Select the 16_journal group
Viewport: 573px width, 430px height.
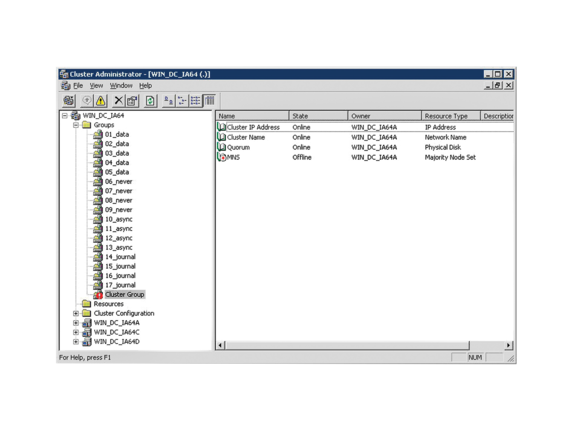point(120,276)
